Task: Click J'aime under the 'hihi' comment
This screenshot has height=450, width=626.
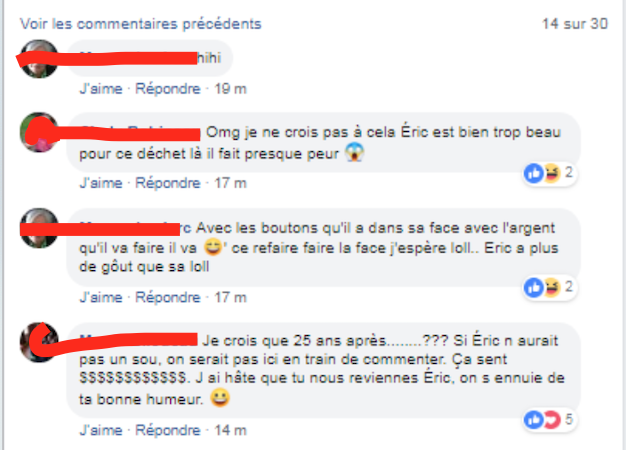Action: (101, 89)
